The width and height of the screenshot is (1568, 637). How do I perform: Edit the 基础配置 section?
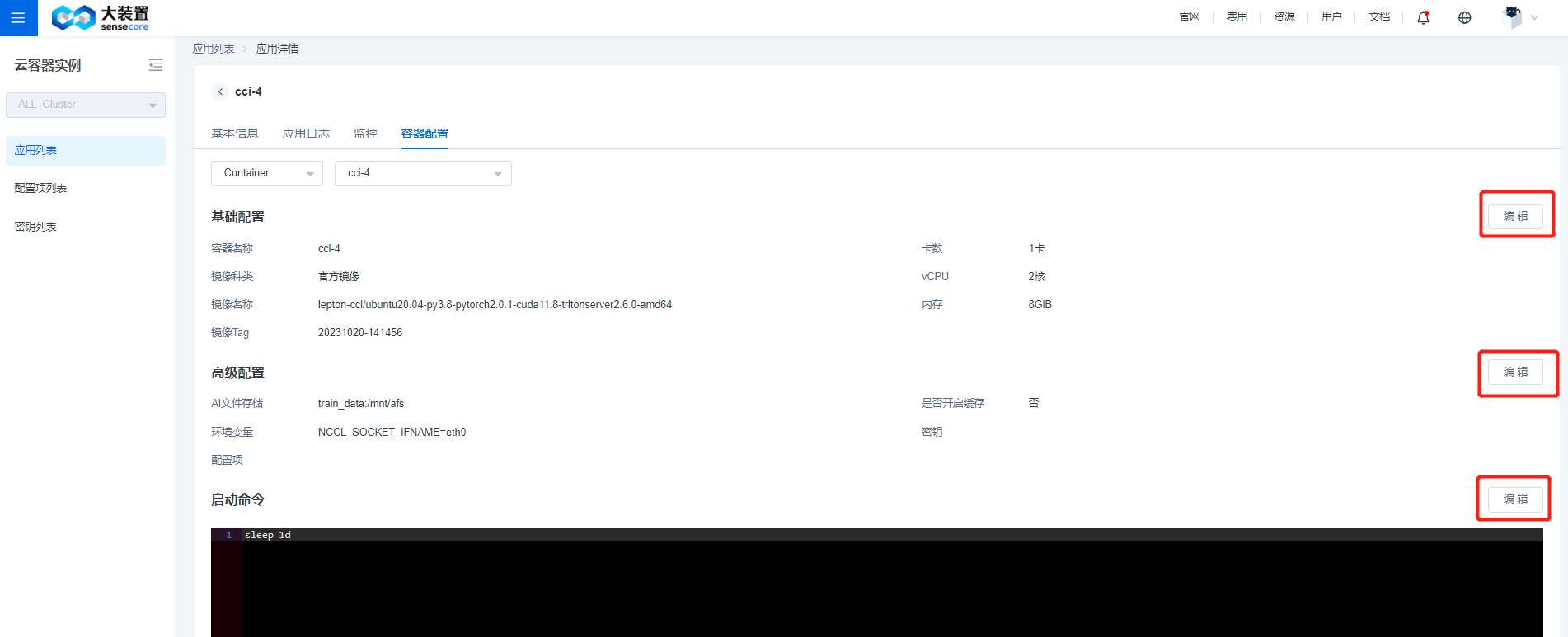pos(1515,216)
